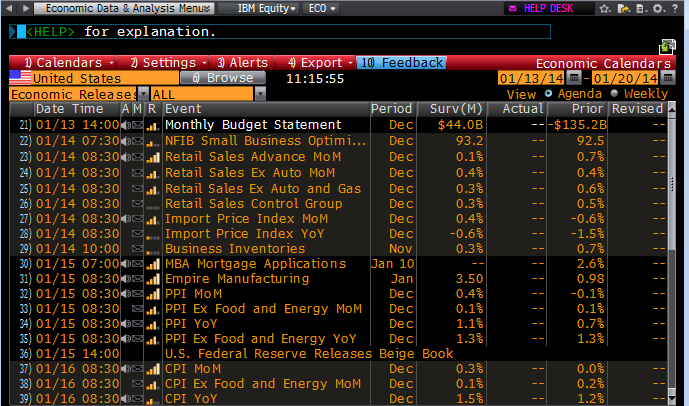This screenshot has width=689, height=406.
Task: Click the relevance bars for PPI YoY
Action: click(153, 324)
